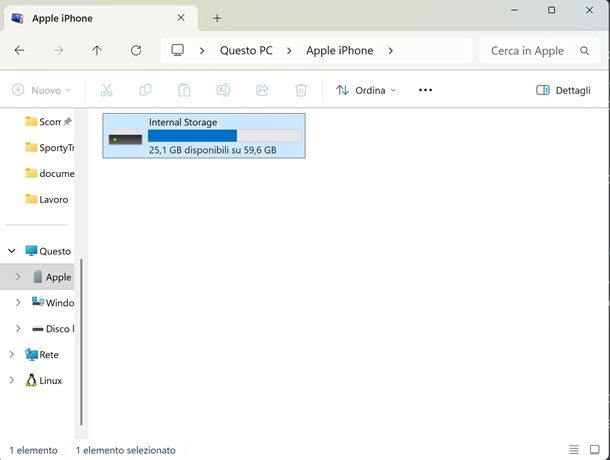The image size is (610, 460).
Task: Expand the Disco tree node
Action: (18, 328)
